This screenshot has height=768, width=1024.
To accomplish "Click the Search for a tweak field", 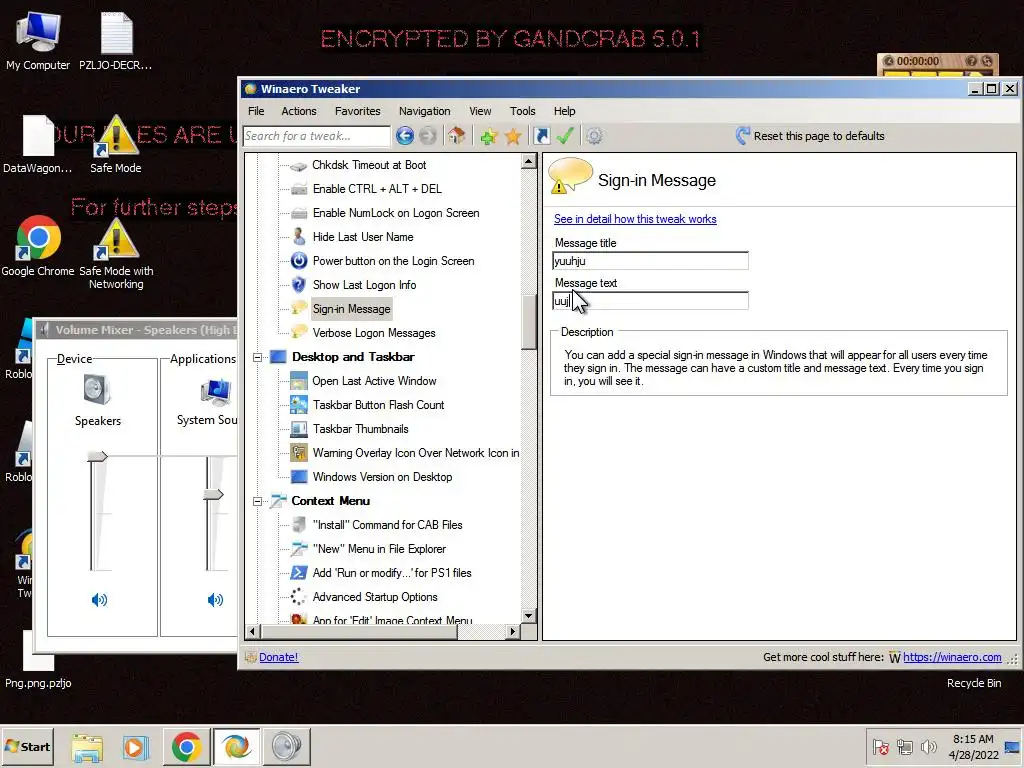I will (317, 136).
